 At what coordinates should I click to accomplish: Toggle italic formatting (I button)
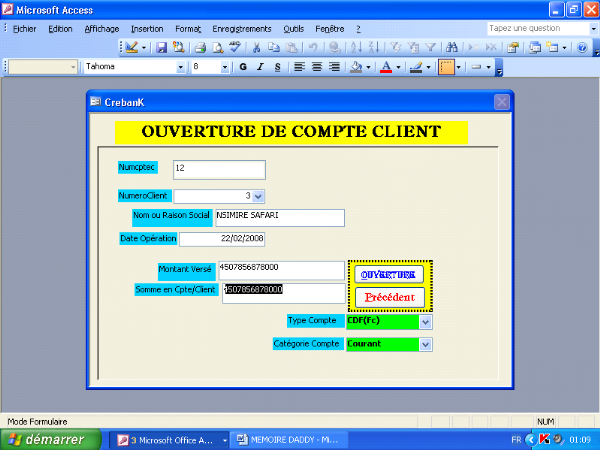point(260,67)
